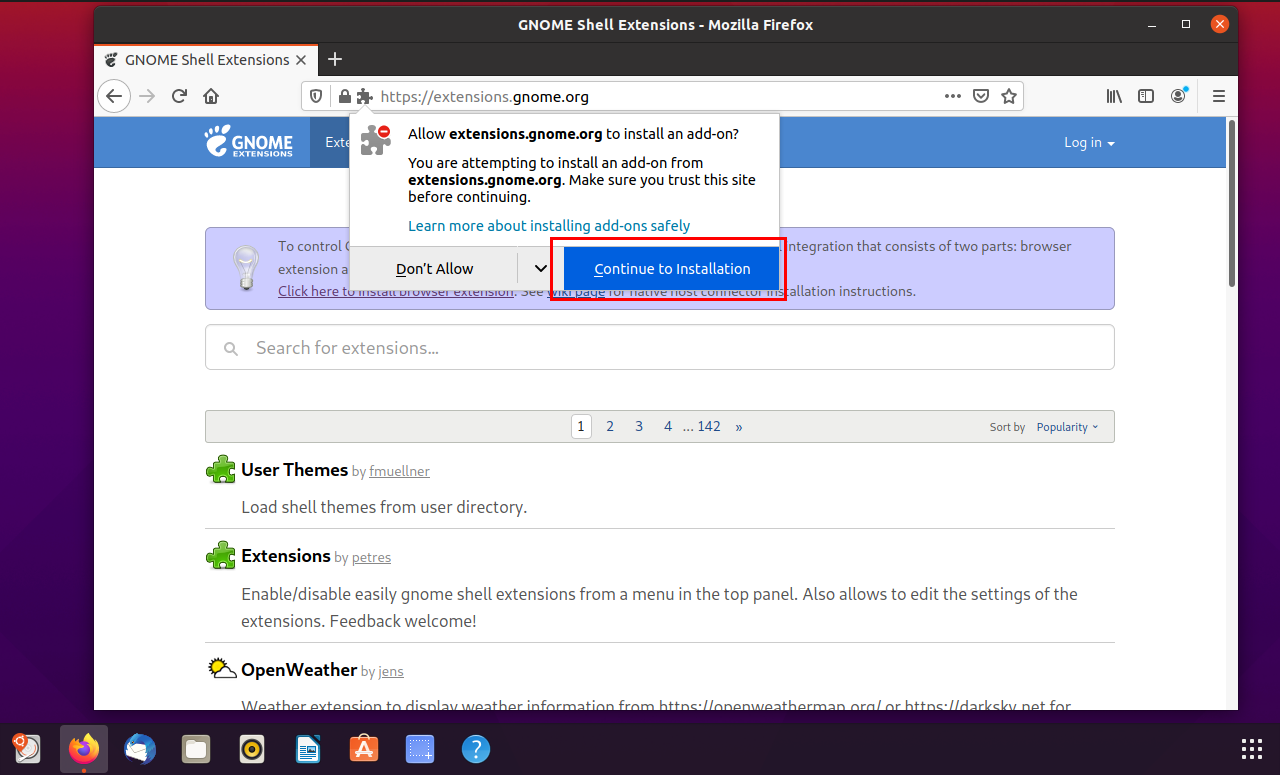Click the padlock site security icon
Image resolution: width=1280 pixels, height=775 pixels.
coord(344,97)
